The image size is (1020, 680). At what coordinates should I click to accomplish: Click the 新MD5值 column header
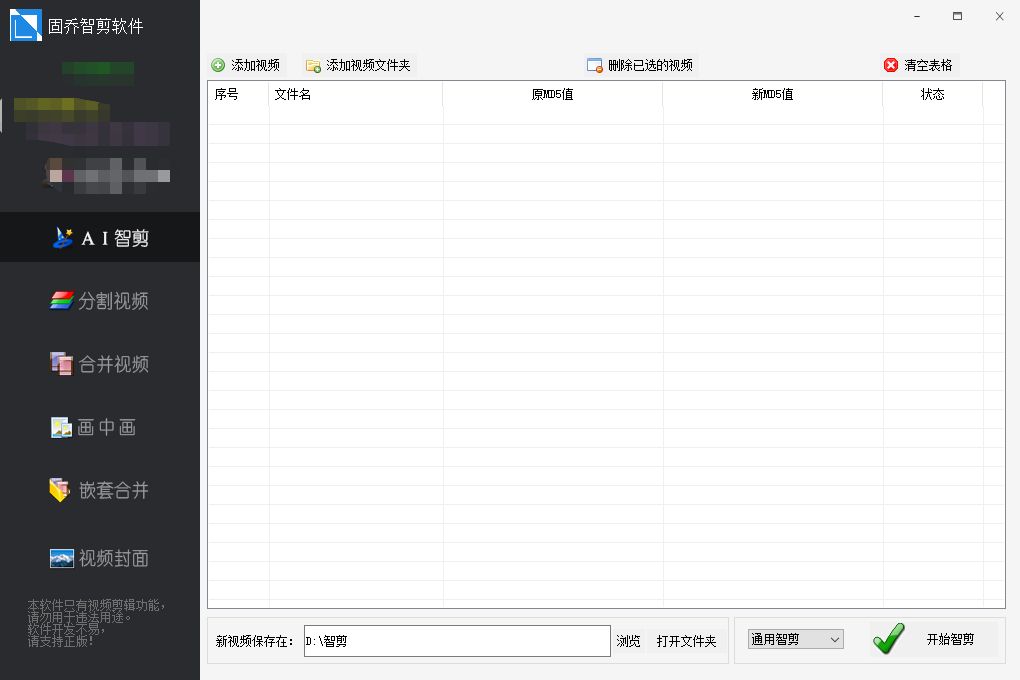click(x=772, y=94)
